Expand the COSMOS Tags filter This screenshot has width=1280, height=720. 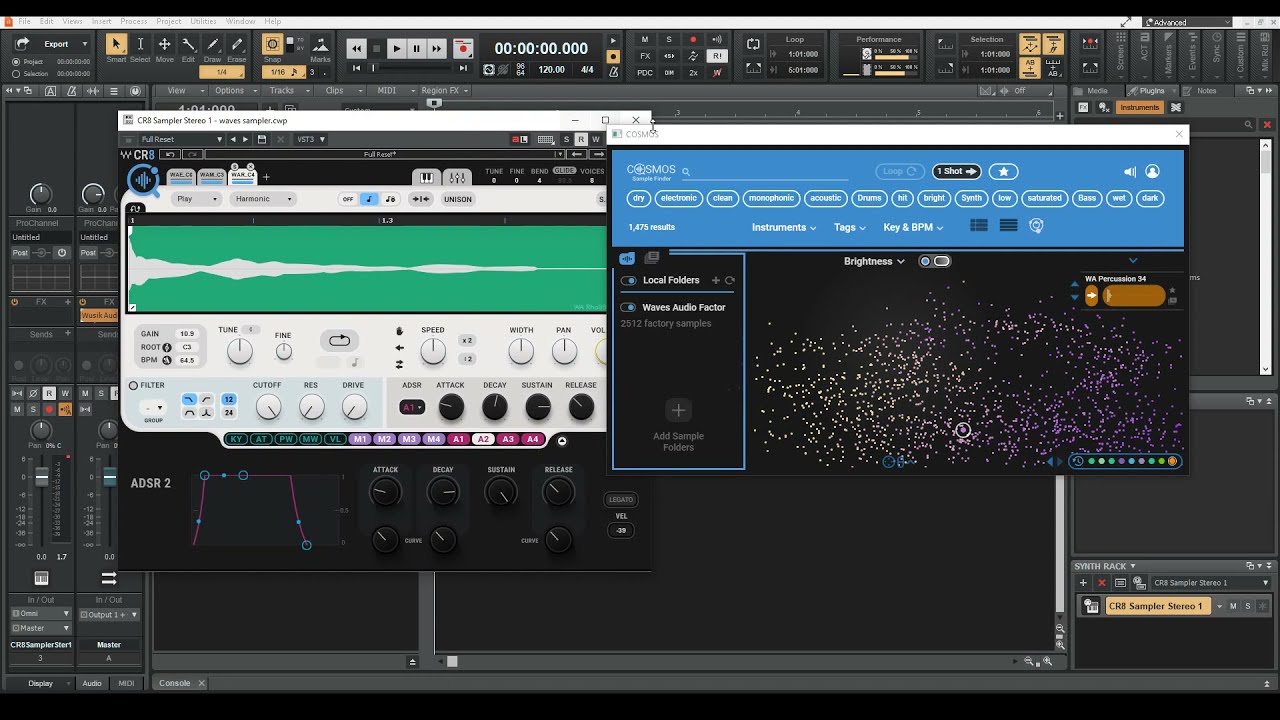(x=850, y=227)
